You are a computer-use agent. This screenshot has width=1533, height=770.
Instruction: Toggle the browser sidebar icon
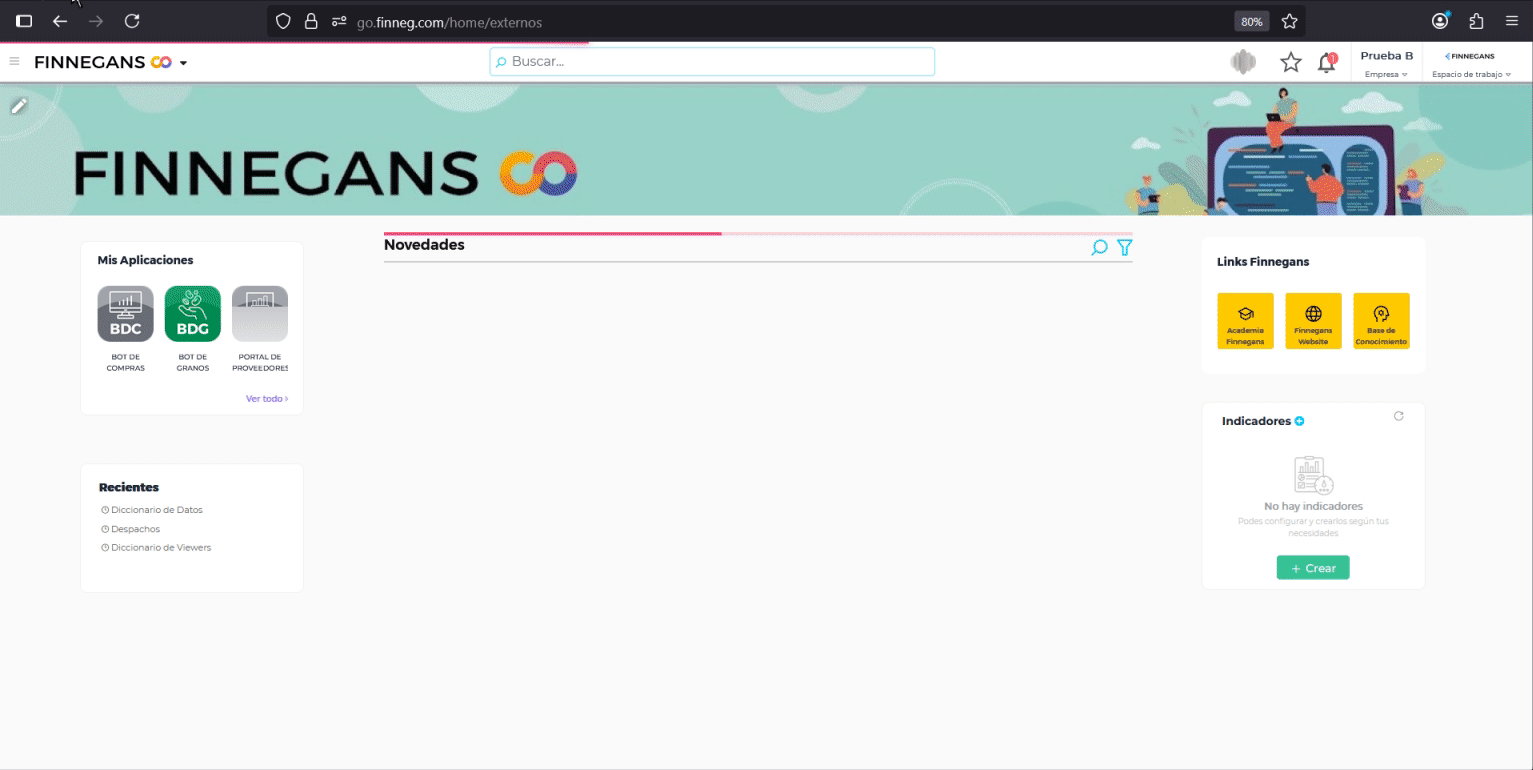pyautogui.click(x=24, y=21)
